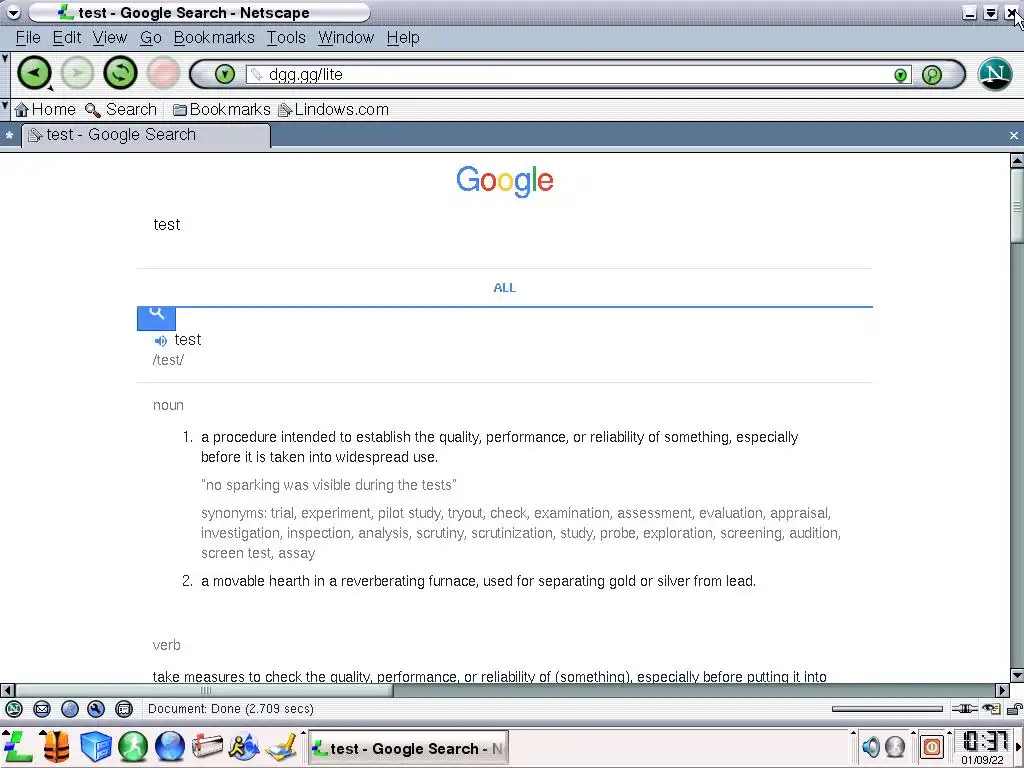Open the orange life vest help icon

coord(56,747)
